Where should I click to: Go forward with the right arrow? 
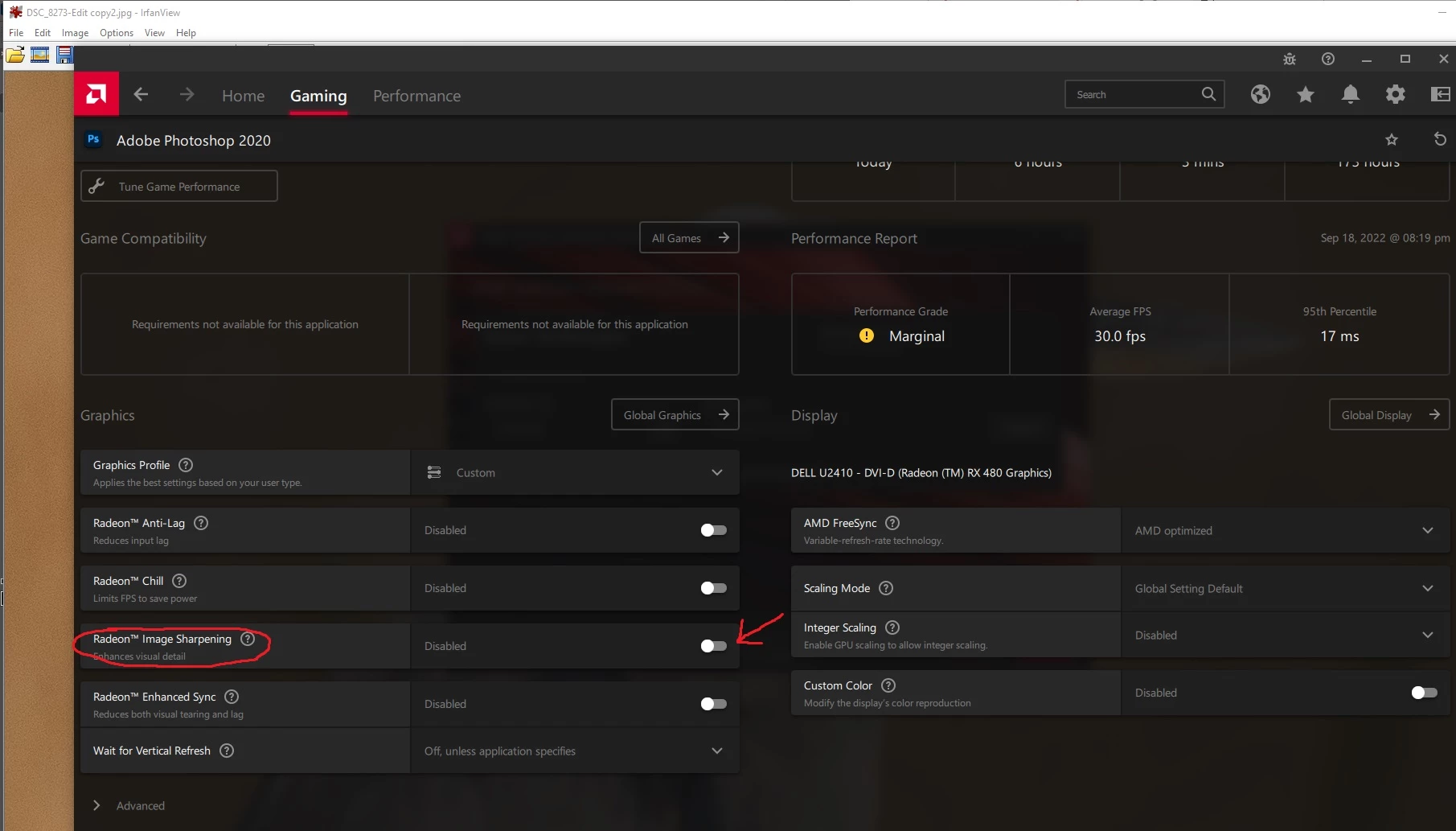click(x=187, y=95)
